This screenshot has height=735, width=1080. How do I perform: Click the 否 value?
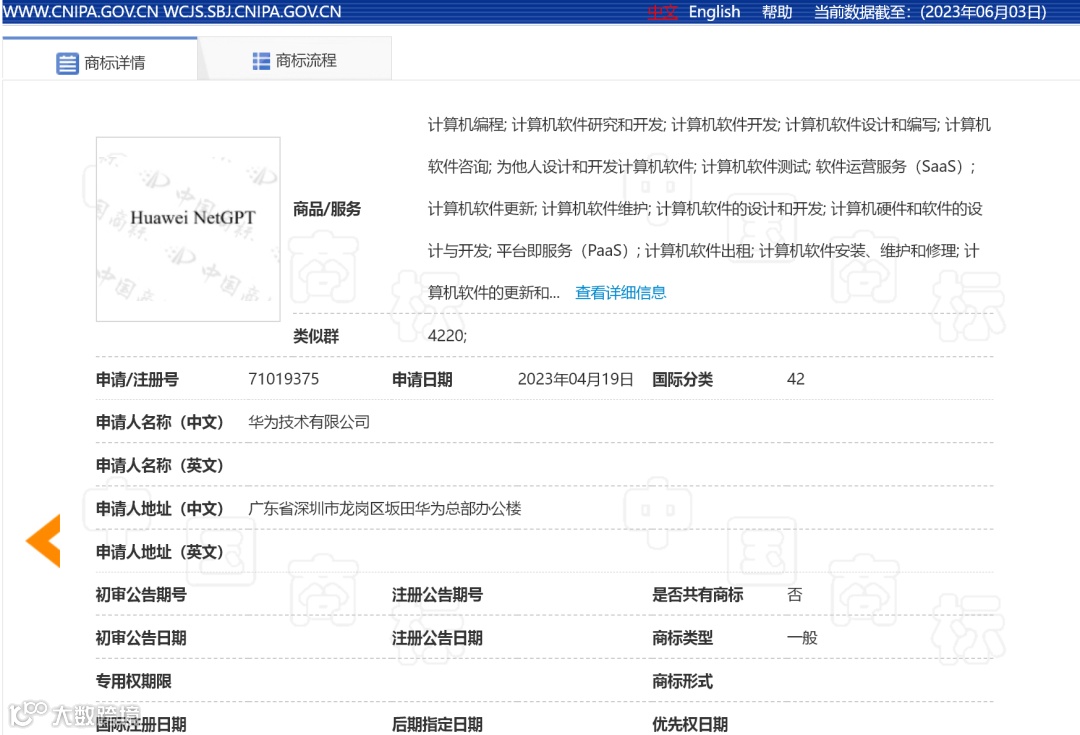794,594
